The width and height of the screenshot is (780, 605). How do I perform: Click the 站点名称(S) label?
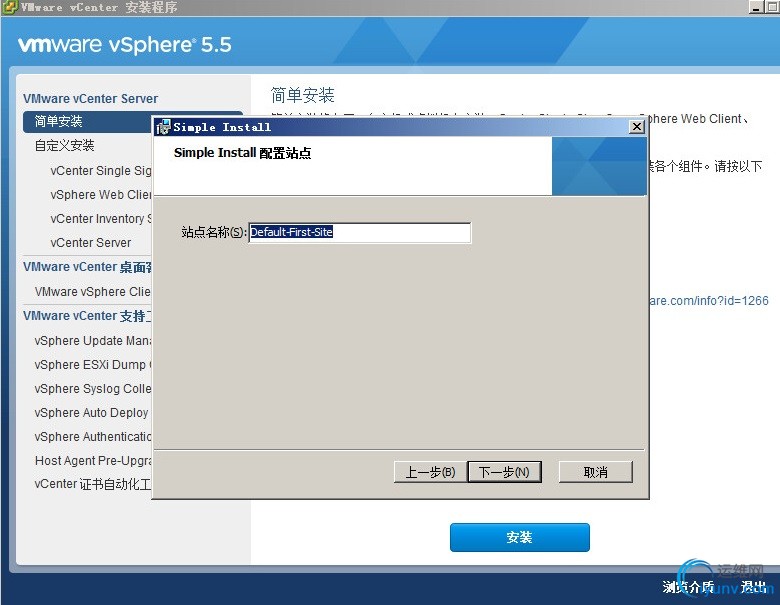(214, 232)
